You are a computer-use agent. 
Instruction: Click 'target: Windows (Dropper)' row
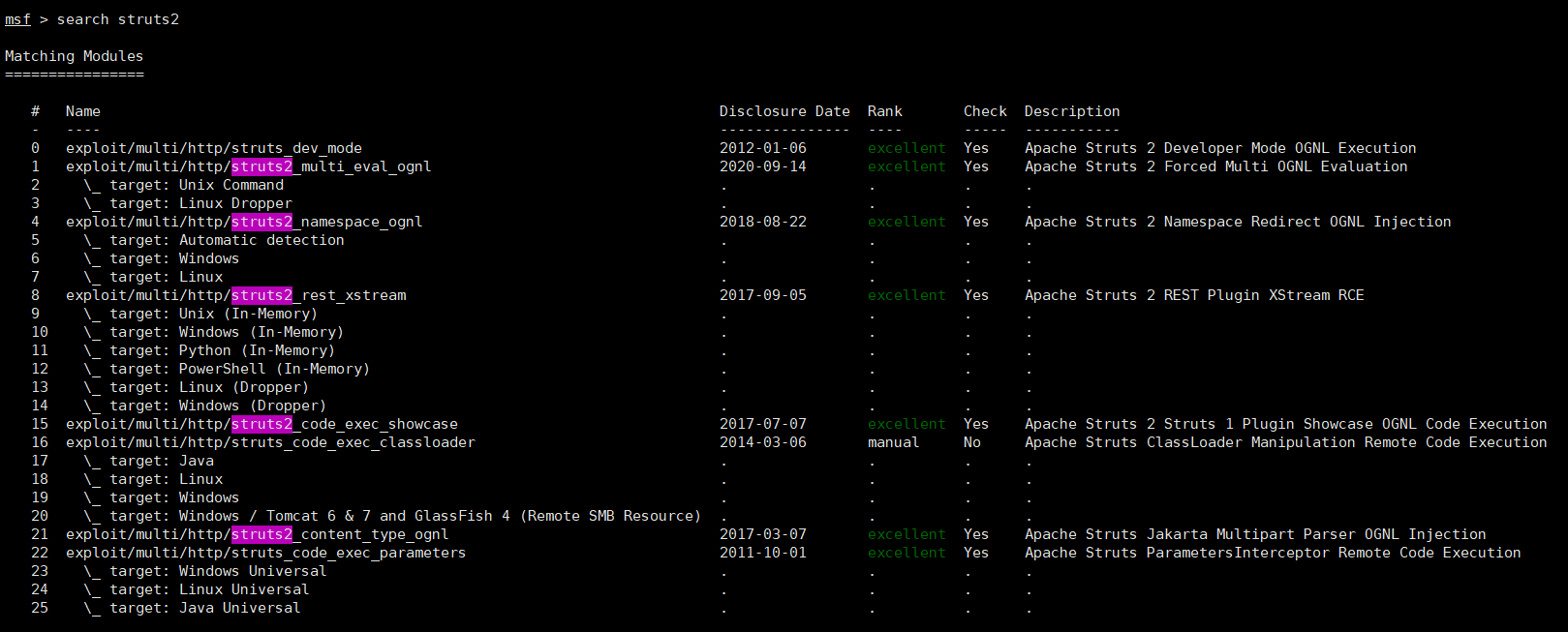coord(205,406)
